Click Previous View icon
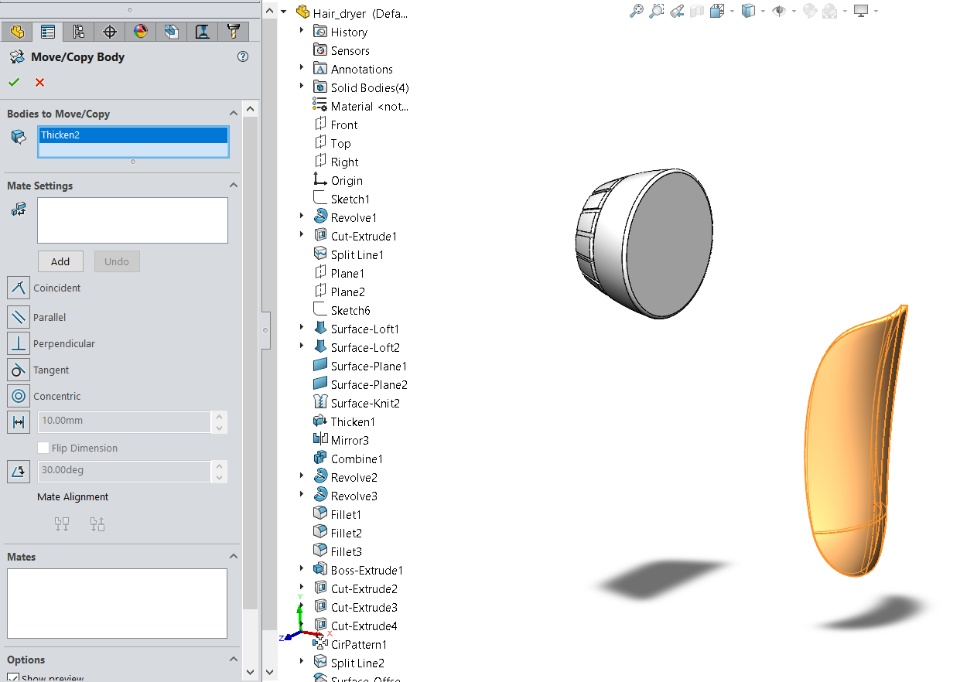Viewport: 960px width, 682px height. [677, 11]
